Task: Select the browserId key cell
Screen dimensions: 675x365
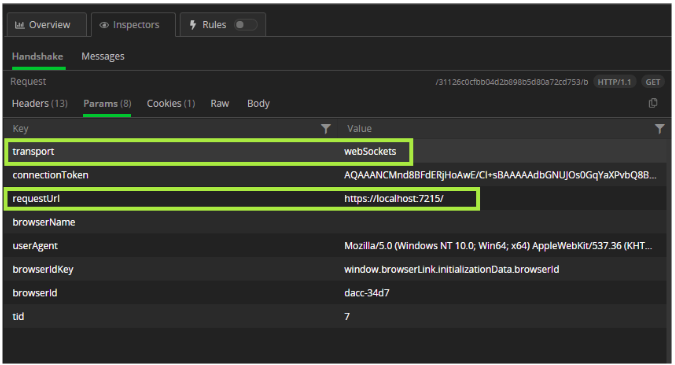Action: (x=35, y=293)
